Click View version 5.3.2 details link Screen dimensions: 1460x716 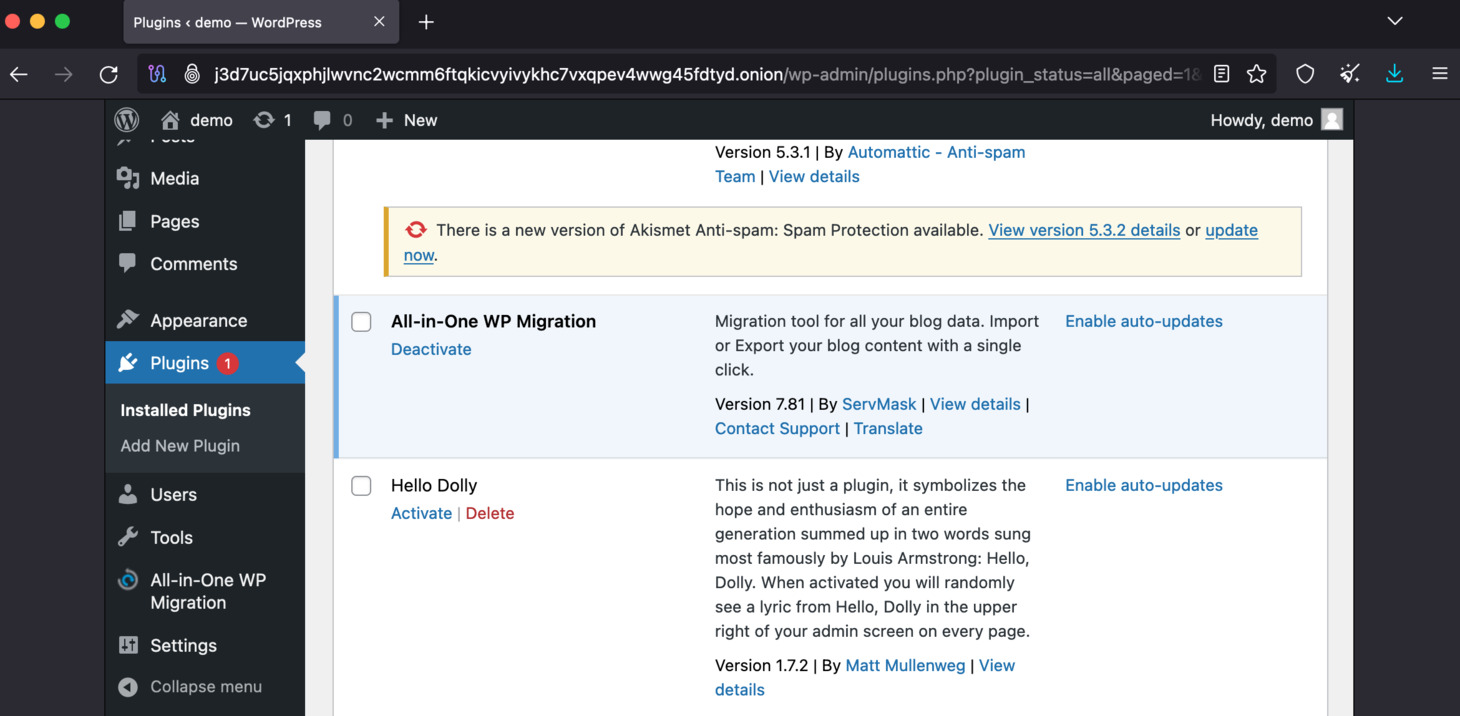tap(1084, 230)
